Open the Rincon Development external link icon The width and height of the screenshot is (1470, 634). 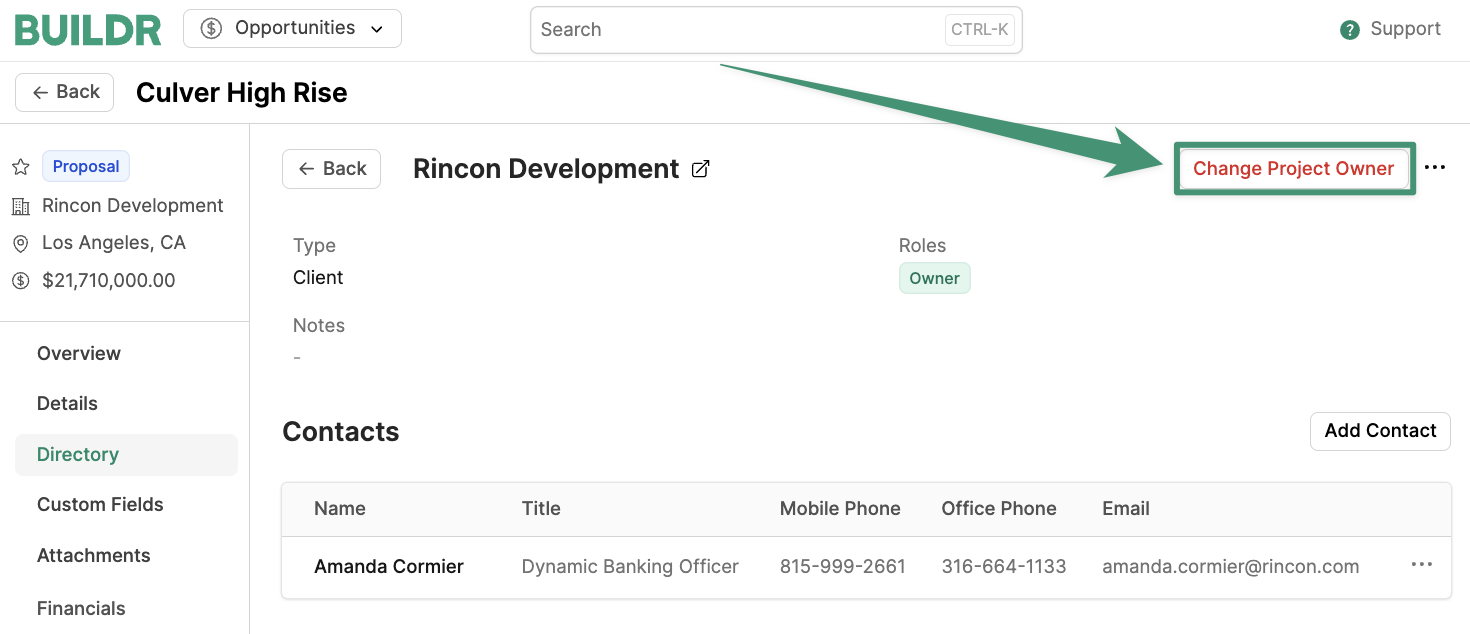tap(701, 169)
